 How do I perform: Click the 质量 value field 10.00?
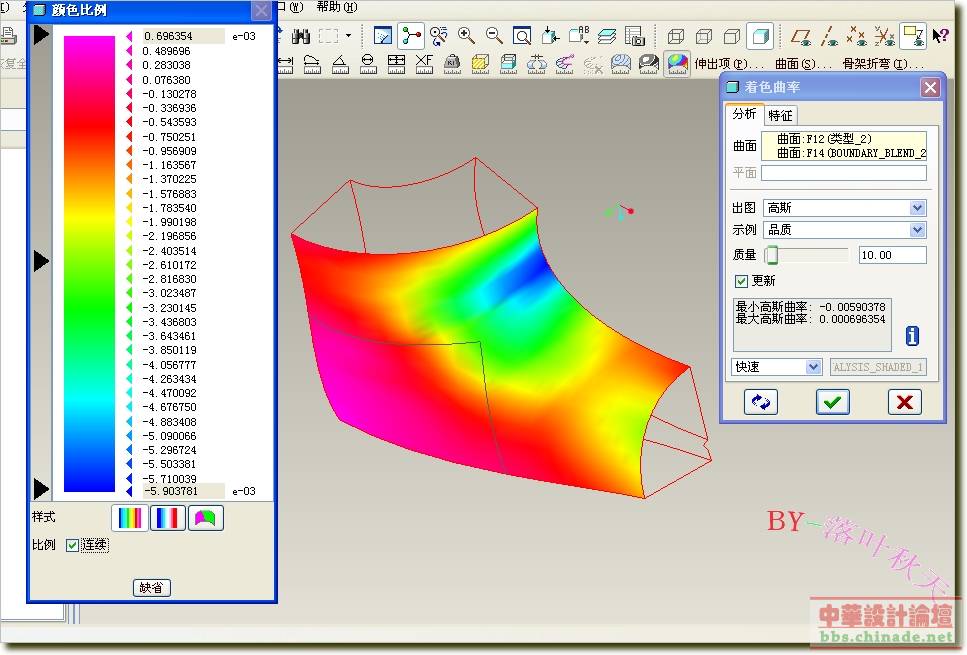892,255
